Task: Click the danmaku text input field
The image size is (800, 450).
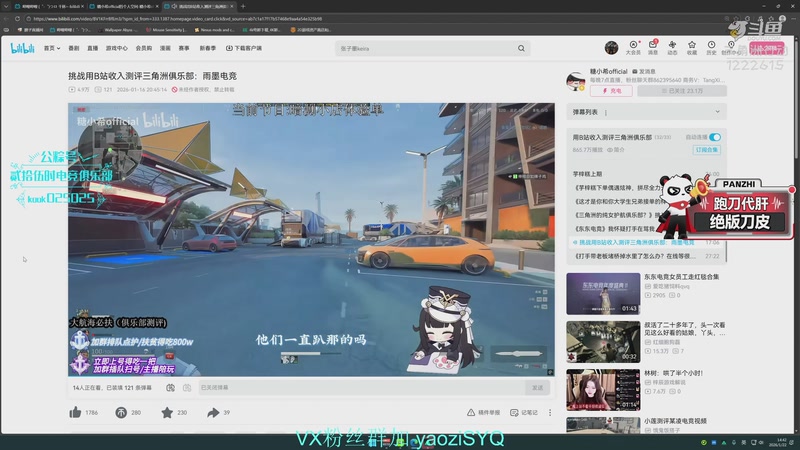Action: coord(362,388)
